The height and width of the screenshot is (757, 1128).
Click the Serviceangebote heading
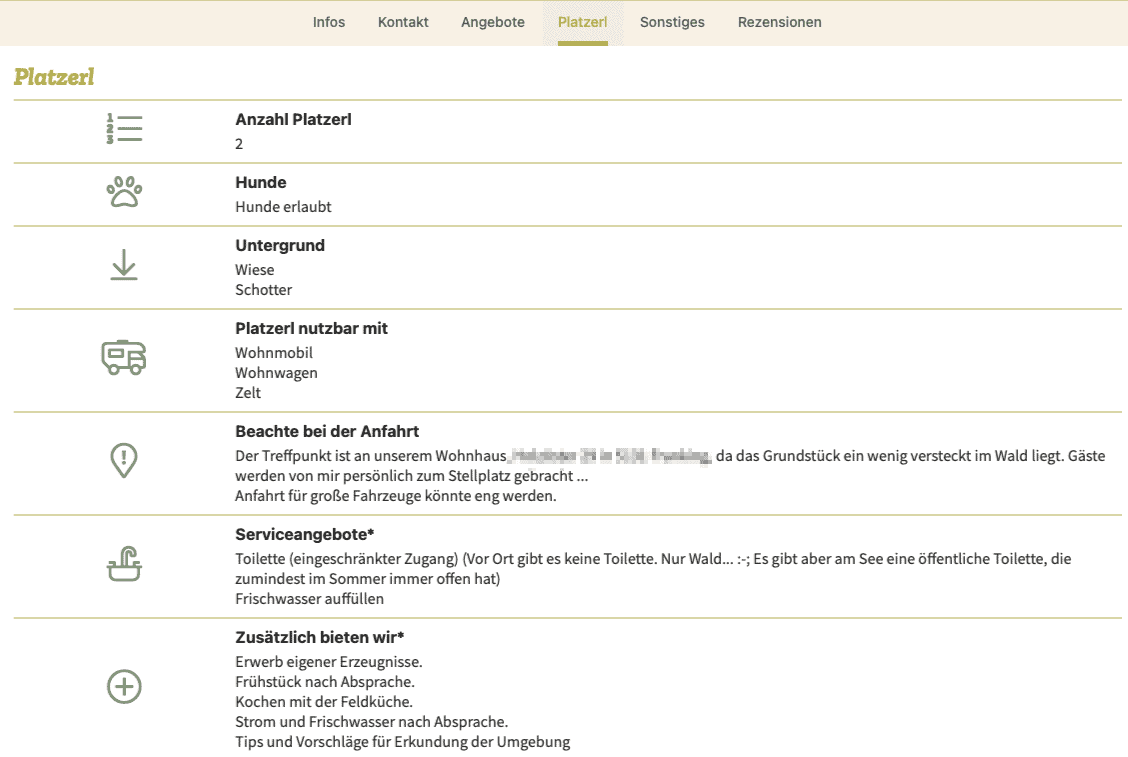coord(304,535)
